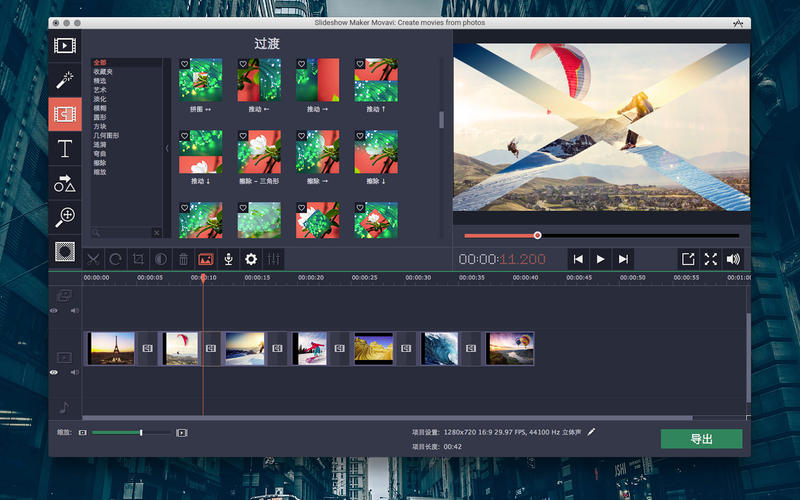Click the Rotate clip tool
Image resolution: width=800 pixels, height=500 pixels.
pos(115,259)
